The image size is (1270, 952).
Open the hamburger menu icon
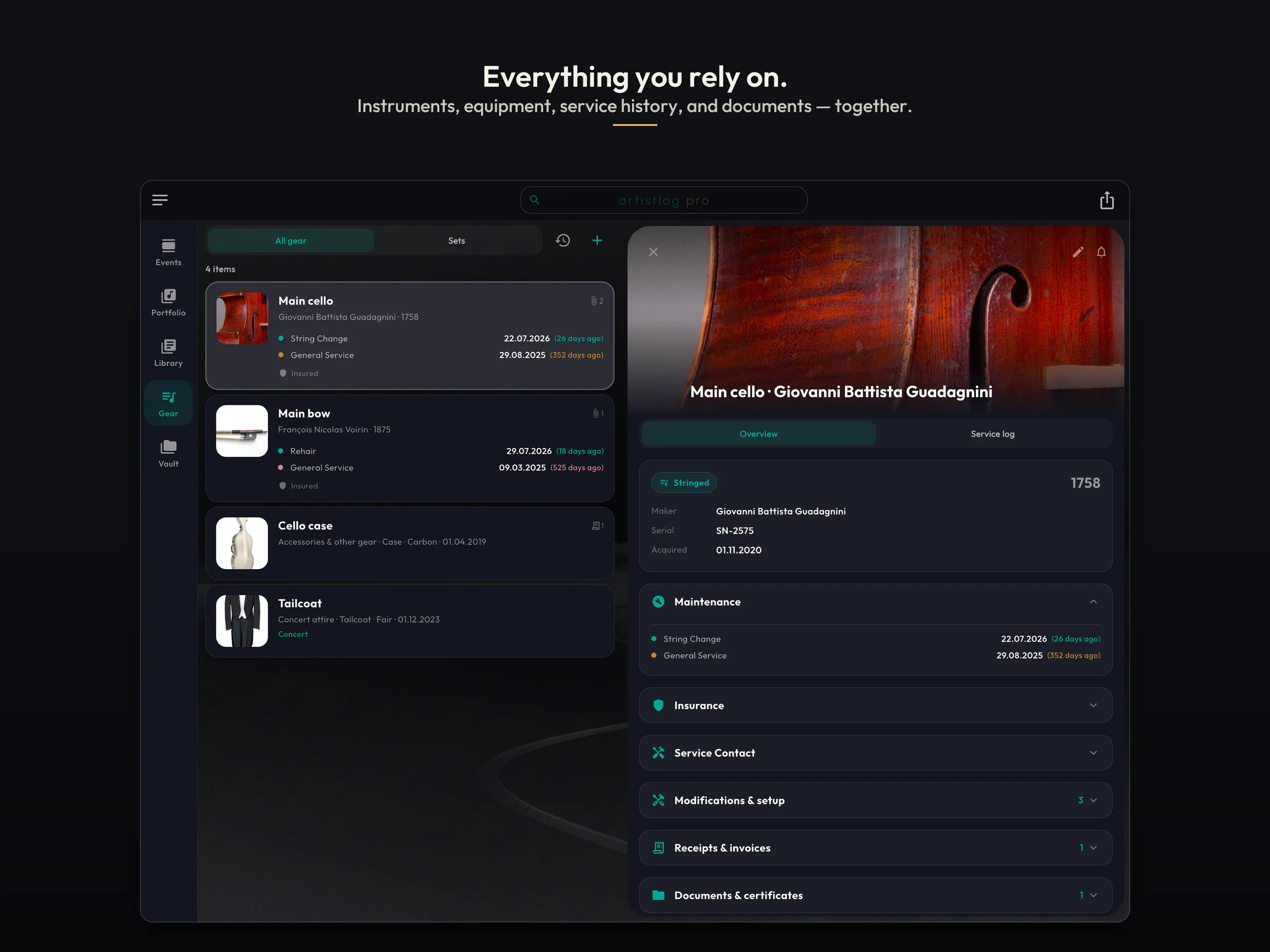coord(160,200)
